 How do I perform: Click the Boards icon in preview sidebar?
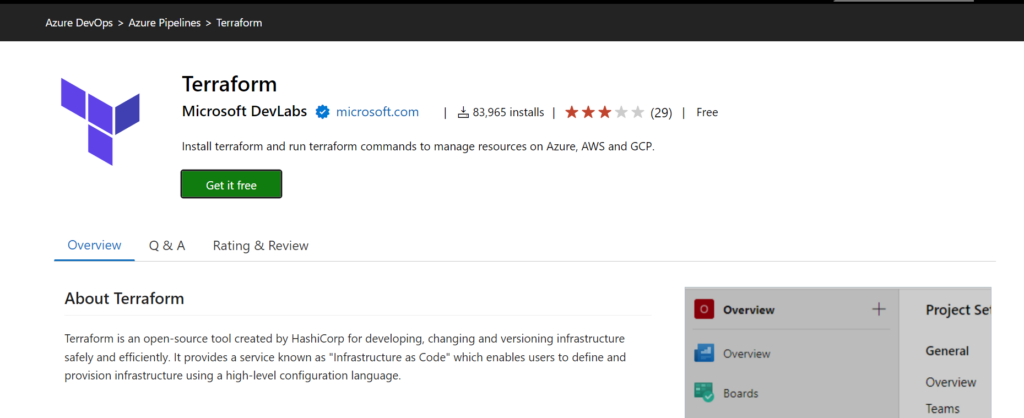click(x=703, y=393)
